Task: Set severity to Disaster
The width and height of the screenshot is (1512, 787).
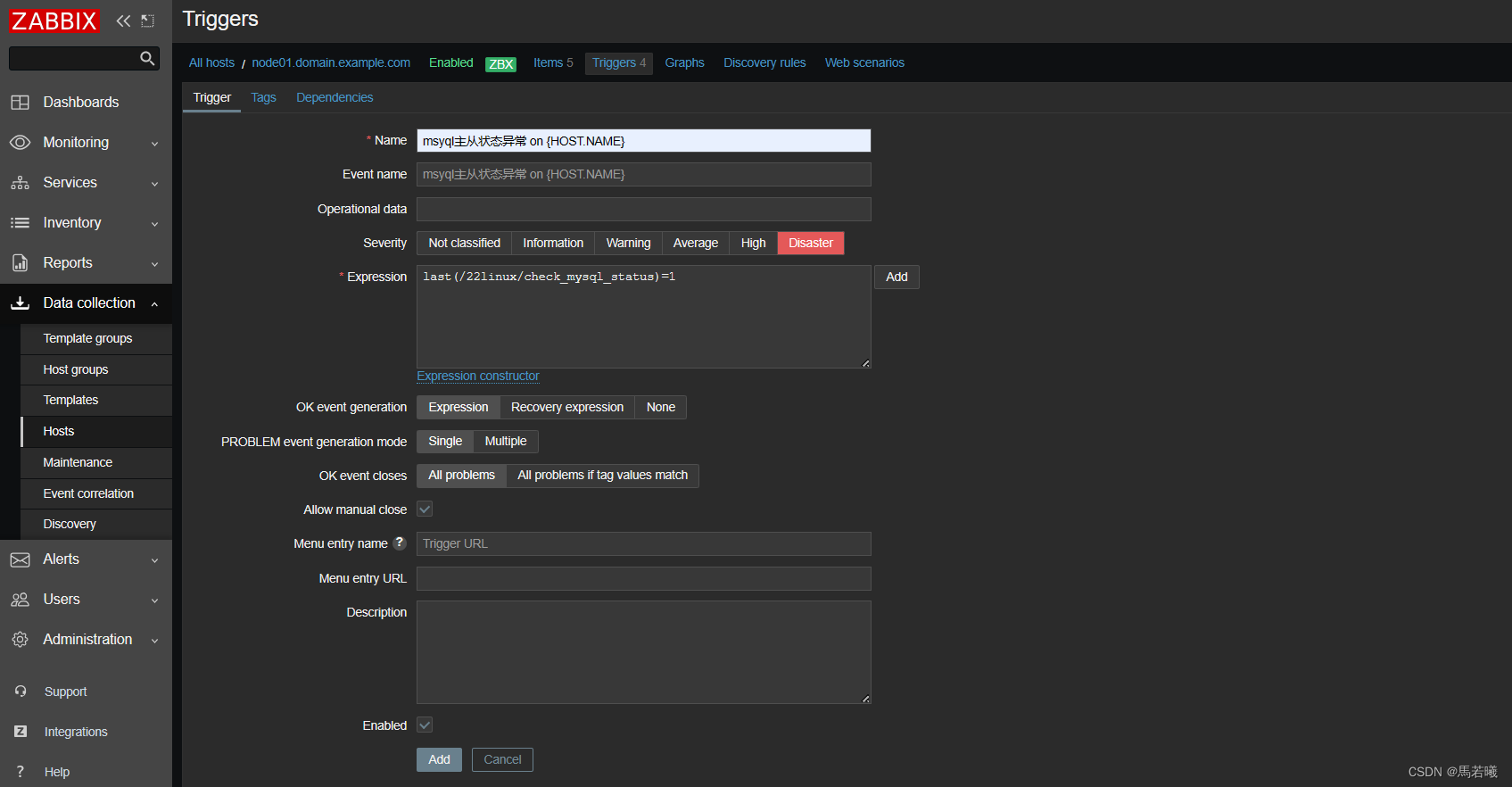Action: click(810, 243)
